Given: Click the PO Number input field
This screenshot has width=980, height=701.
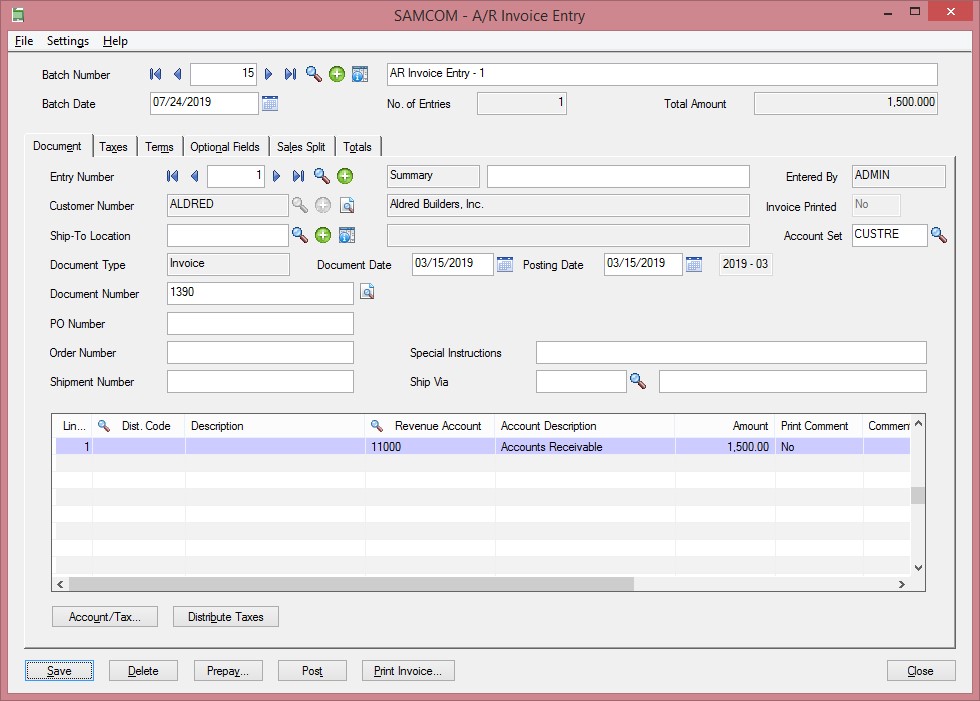Looking at the screenshot, I should (260, 323).
